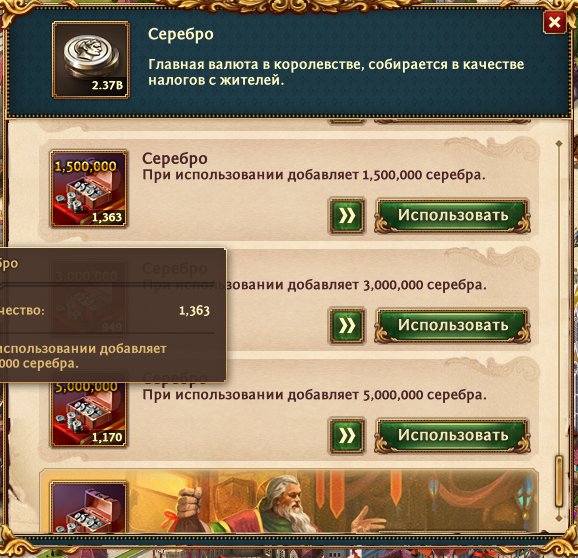
Task: Click double-arrow button for the 3,000,000 silver
Action: tap(347, 325)
